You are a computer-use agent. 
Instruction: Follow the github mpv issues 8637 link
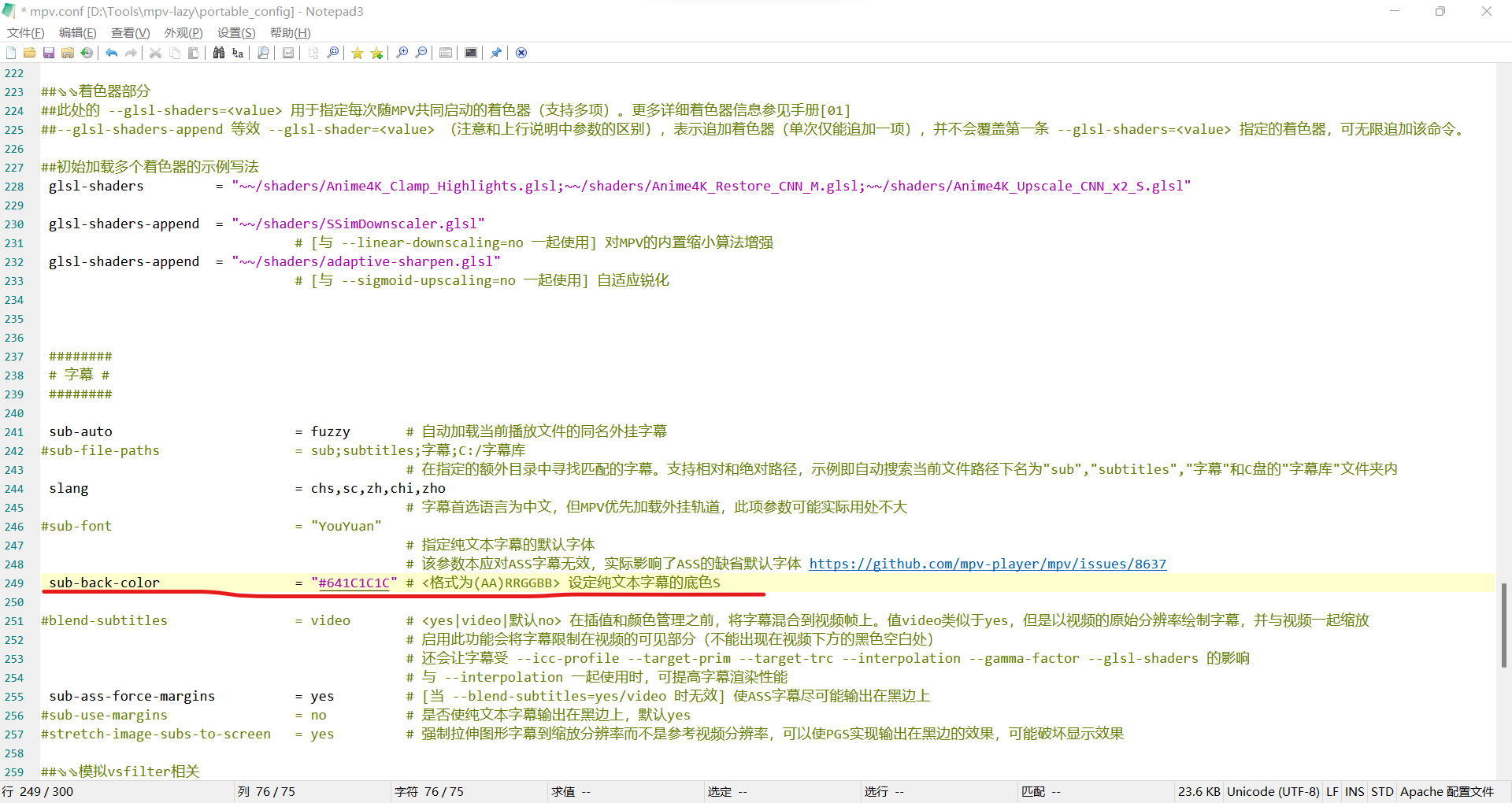click(988, 564)
